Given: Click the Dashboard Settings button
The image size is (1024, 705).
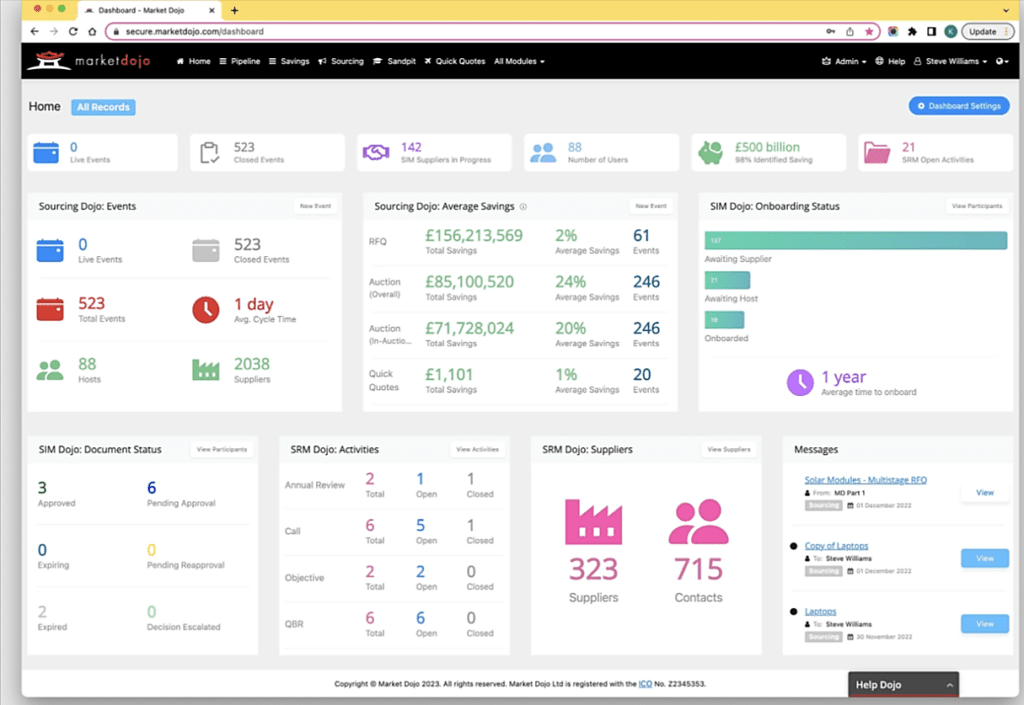Looking at the screenshot, I should (x=958, y=106).
